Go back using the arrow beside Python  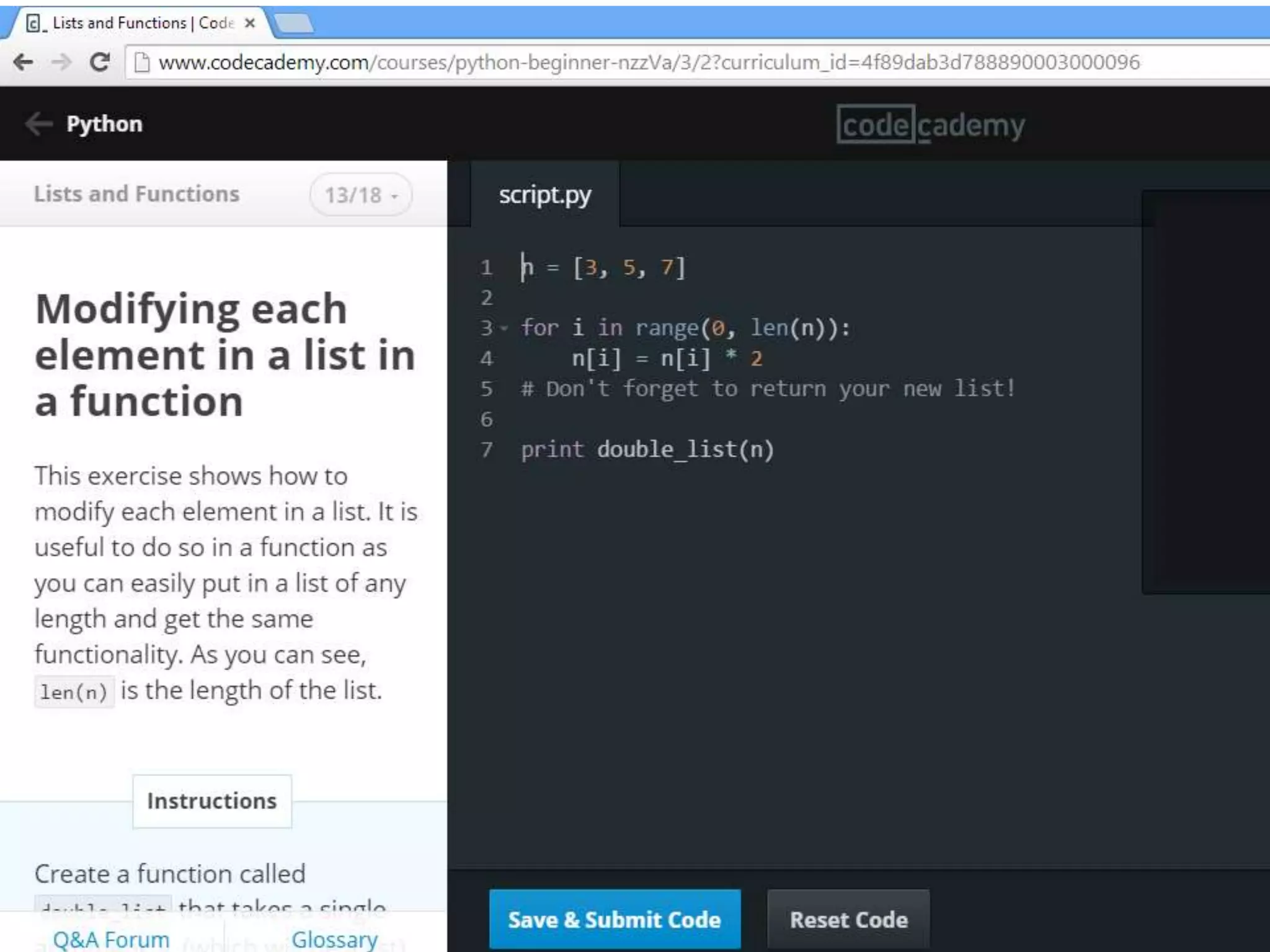(x=38, y=123)
